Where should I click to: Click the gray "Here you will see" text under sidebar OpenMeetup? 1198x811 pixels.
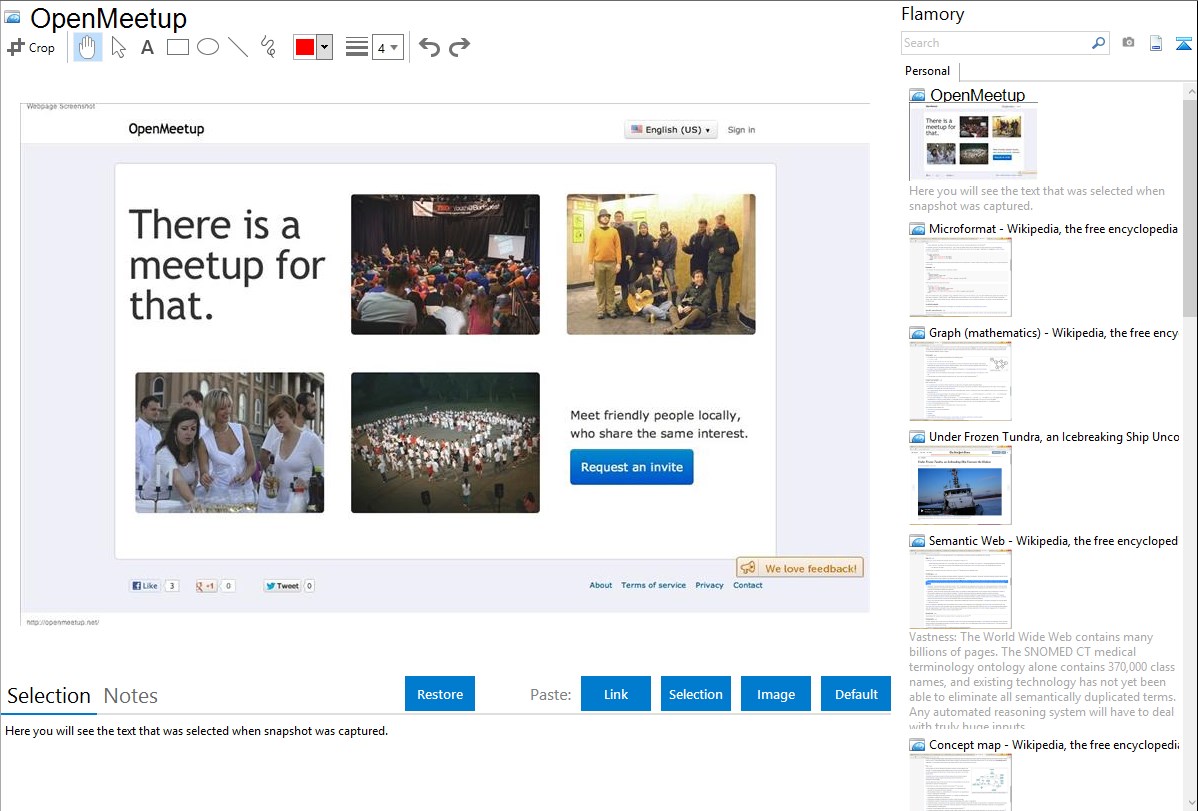tap(1037, 199)
